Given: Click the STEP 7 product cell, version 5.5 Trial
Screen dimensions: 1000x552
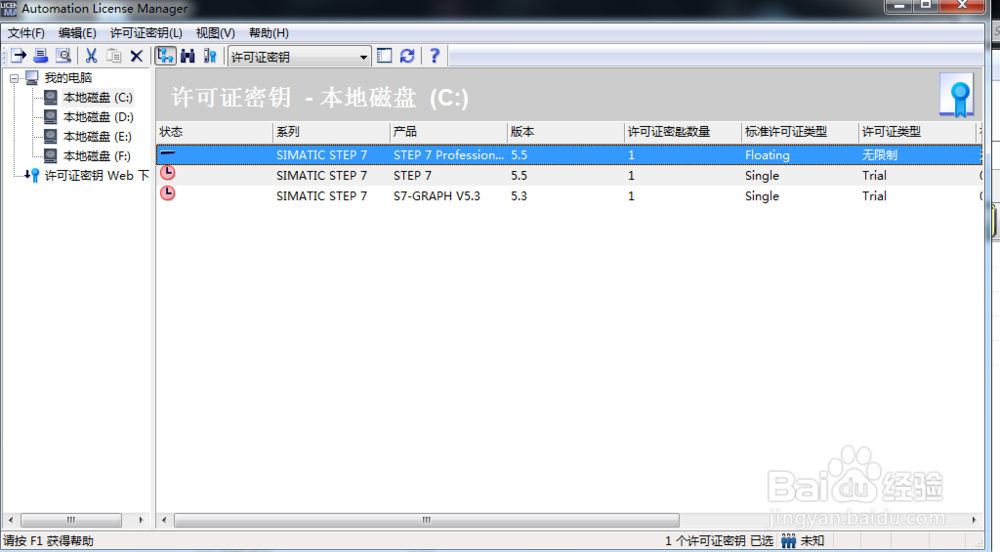Looking at the screenshot, I should (x=412, y=175).
